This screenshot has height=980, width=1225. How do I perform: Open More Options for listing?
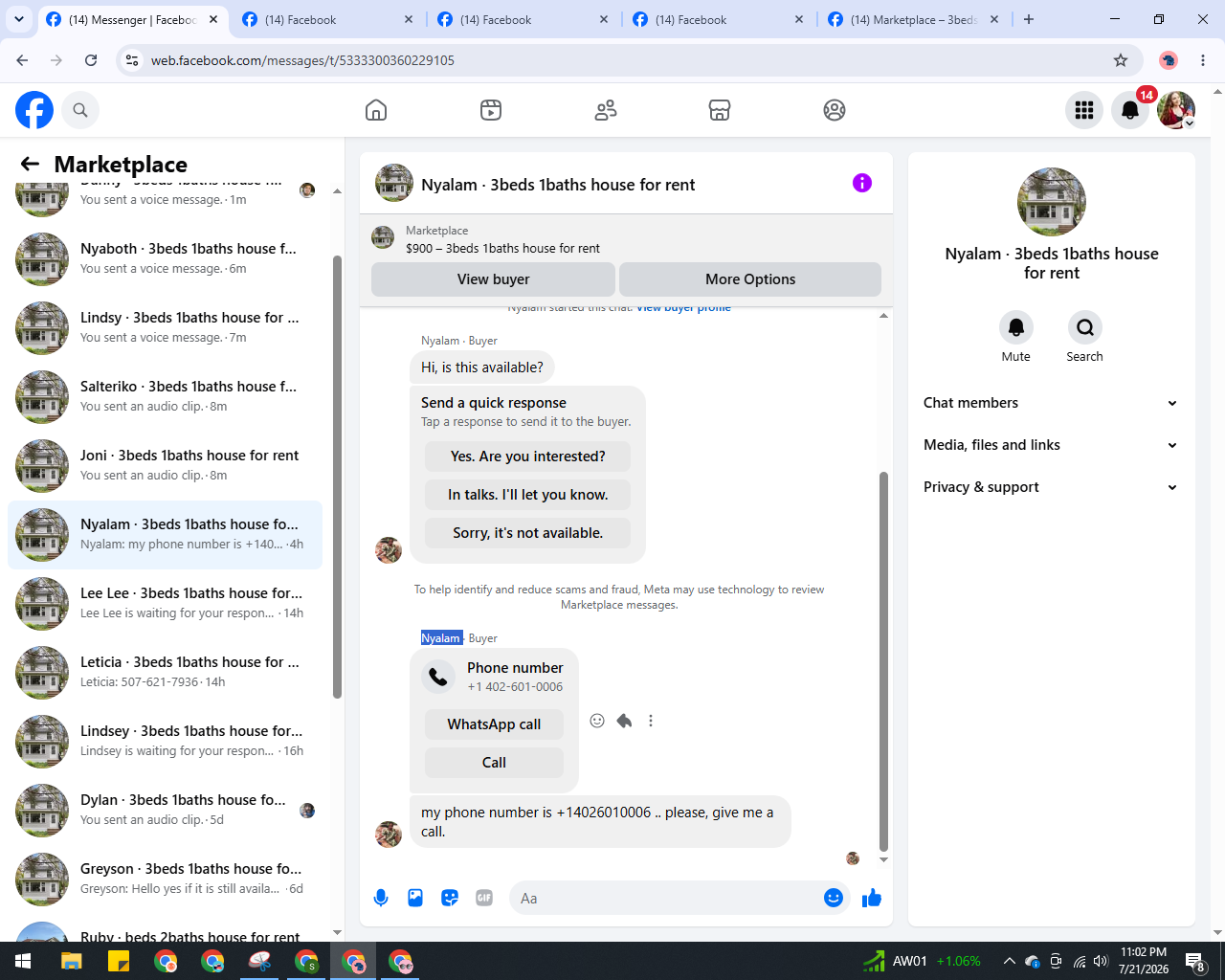750,279
